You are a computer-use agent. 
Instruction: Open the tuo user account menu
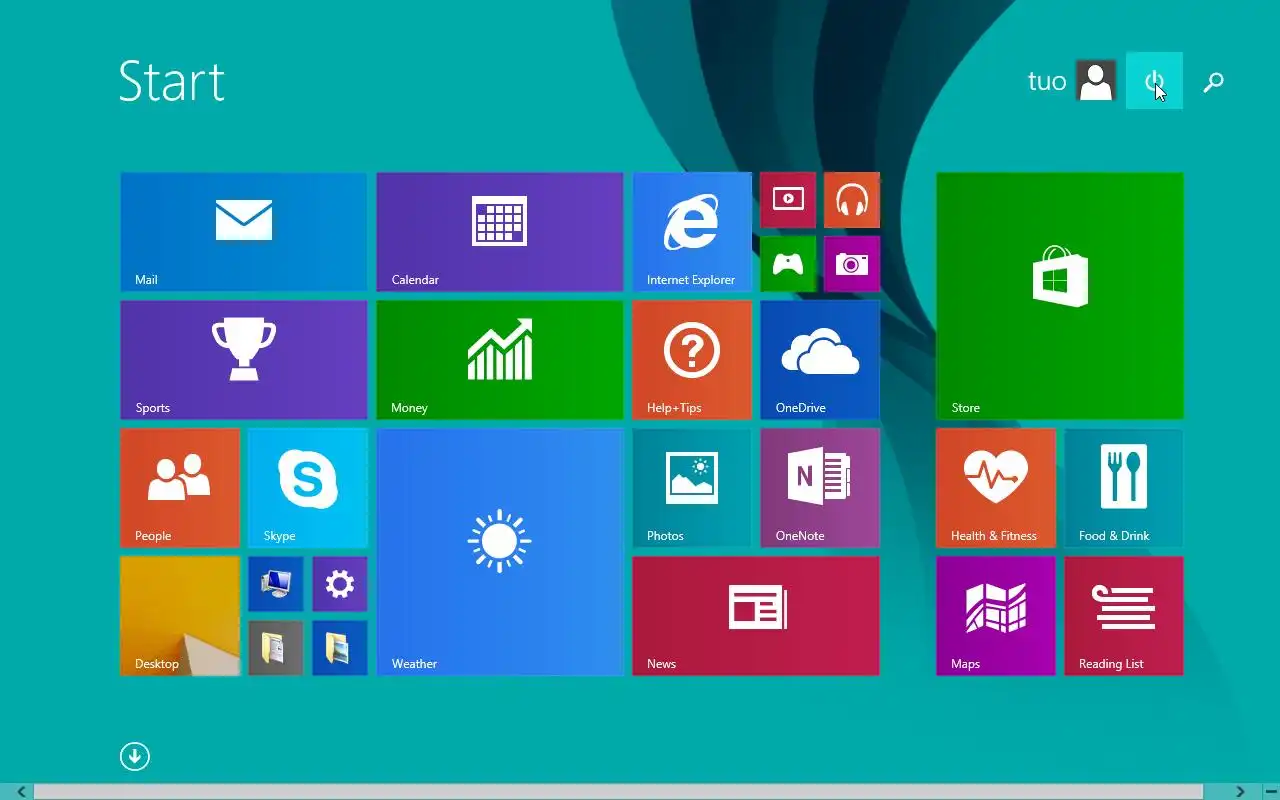1072,81
